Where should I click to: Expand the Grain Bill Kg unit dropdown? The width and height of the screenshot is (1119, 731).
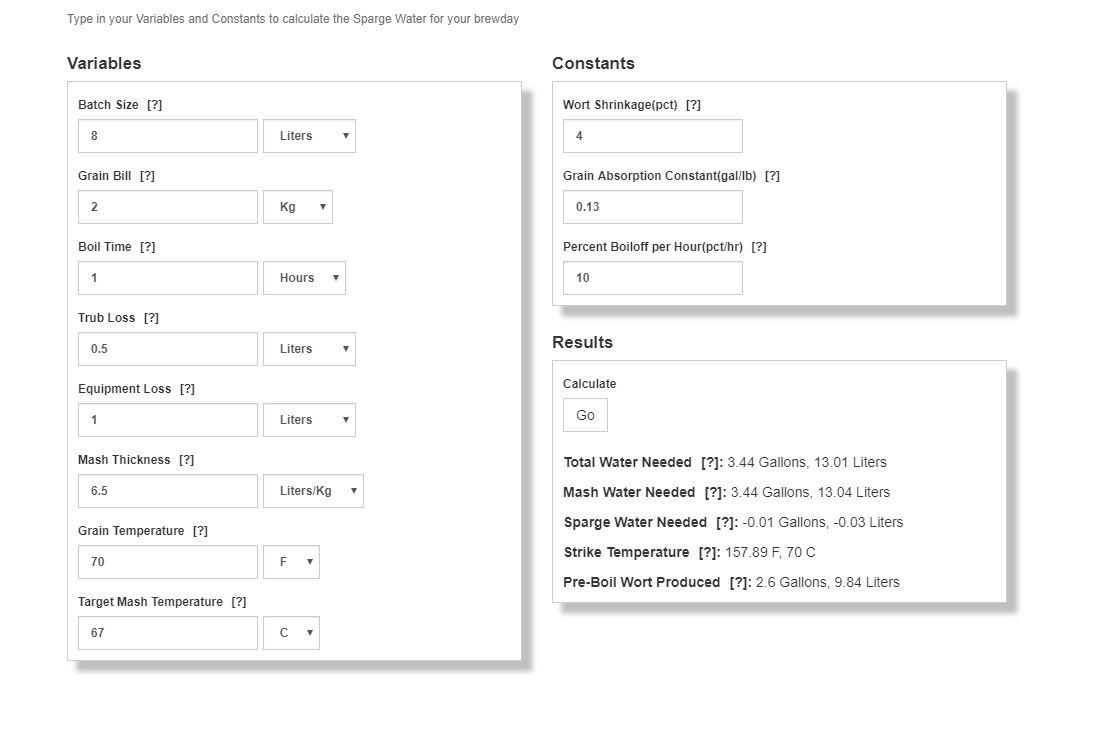coord(298,207)
